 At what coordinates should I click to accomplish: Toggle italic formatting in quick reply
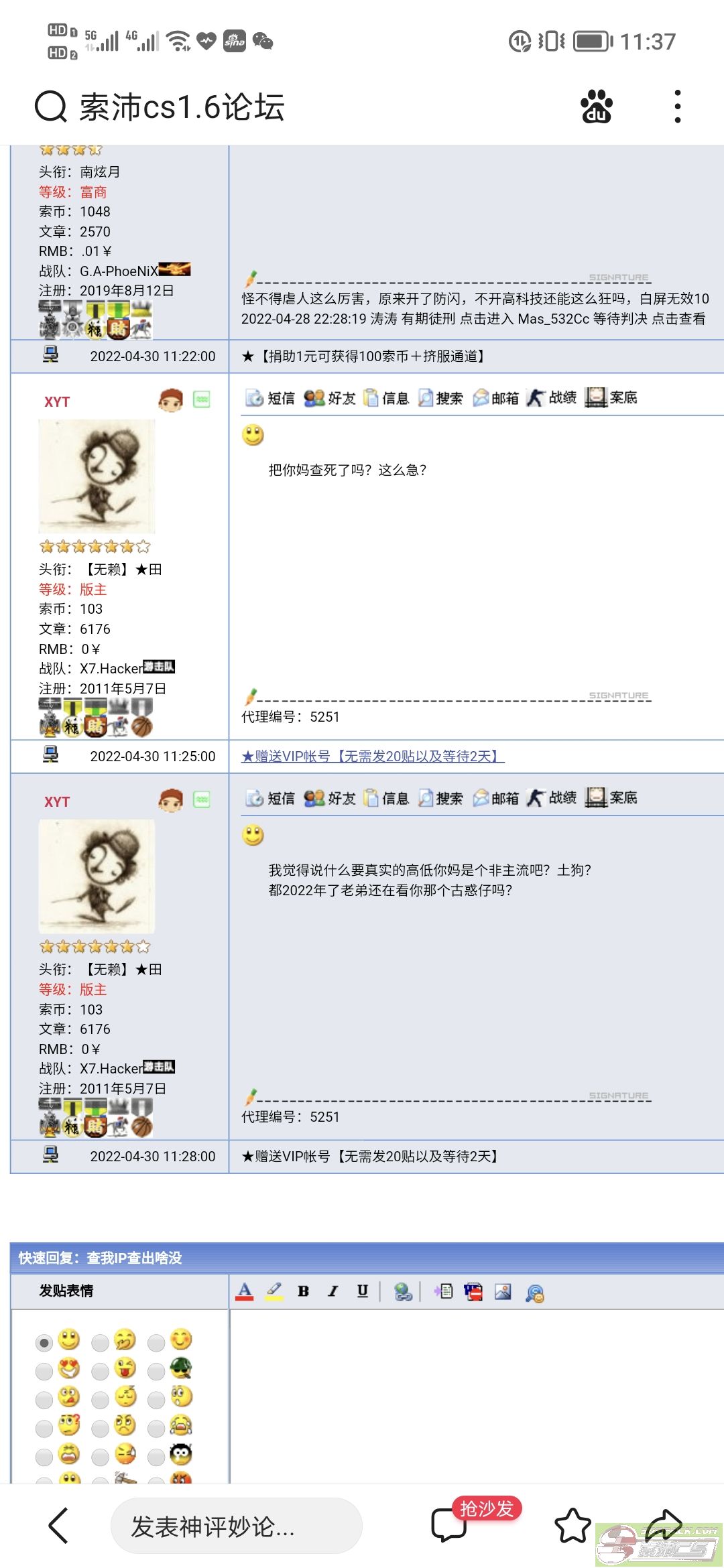[x=333, y=1291]
